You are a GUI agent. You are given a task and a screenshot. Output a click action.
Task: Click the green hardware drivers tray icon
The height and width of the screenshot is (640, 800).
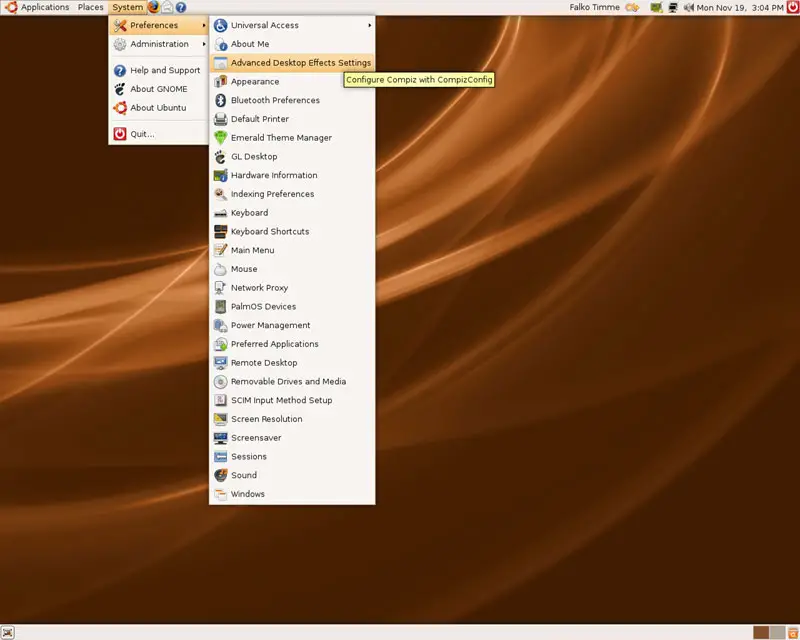656,7
